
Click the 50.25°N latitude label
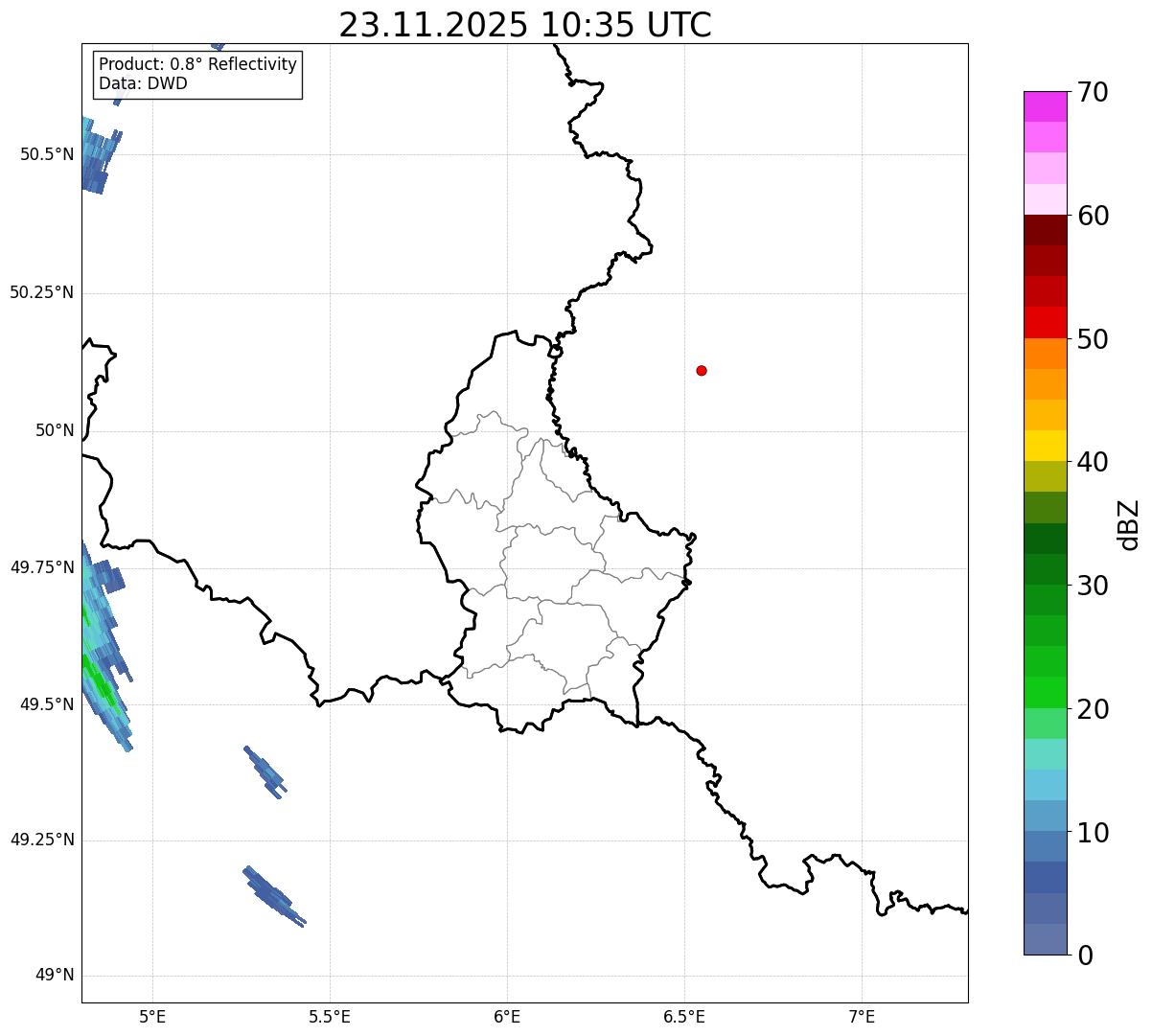[x=42, y=292]
